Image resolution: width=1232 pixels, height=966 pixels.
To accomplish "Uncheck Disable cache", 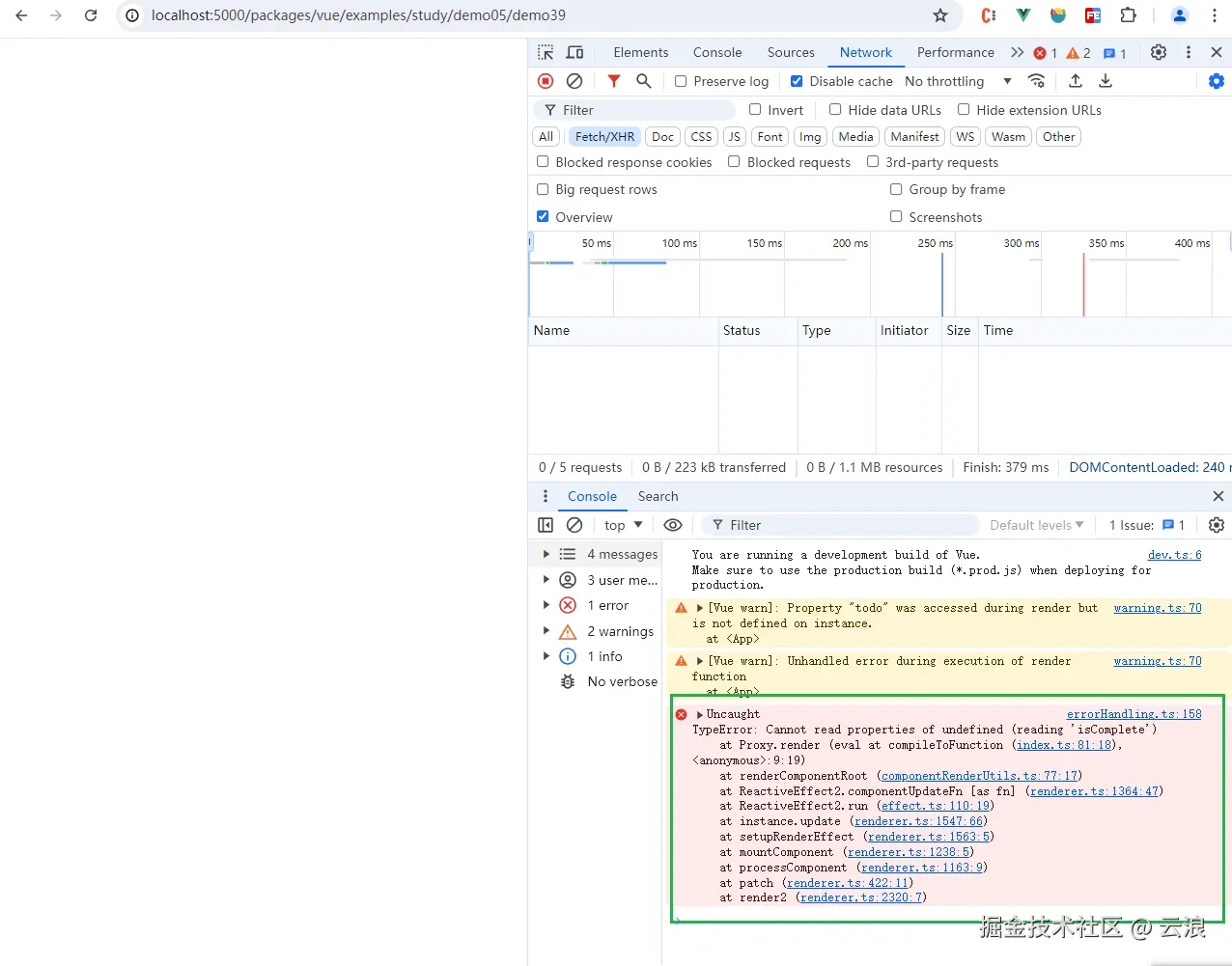I will tap(797, 81).
